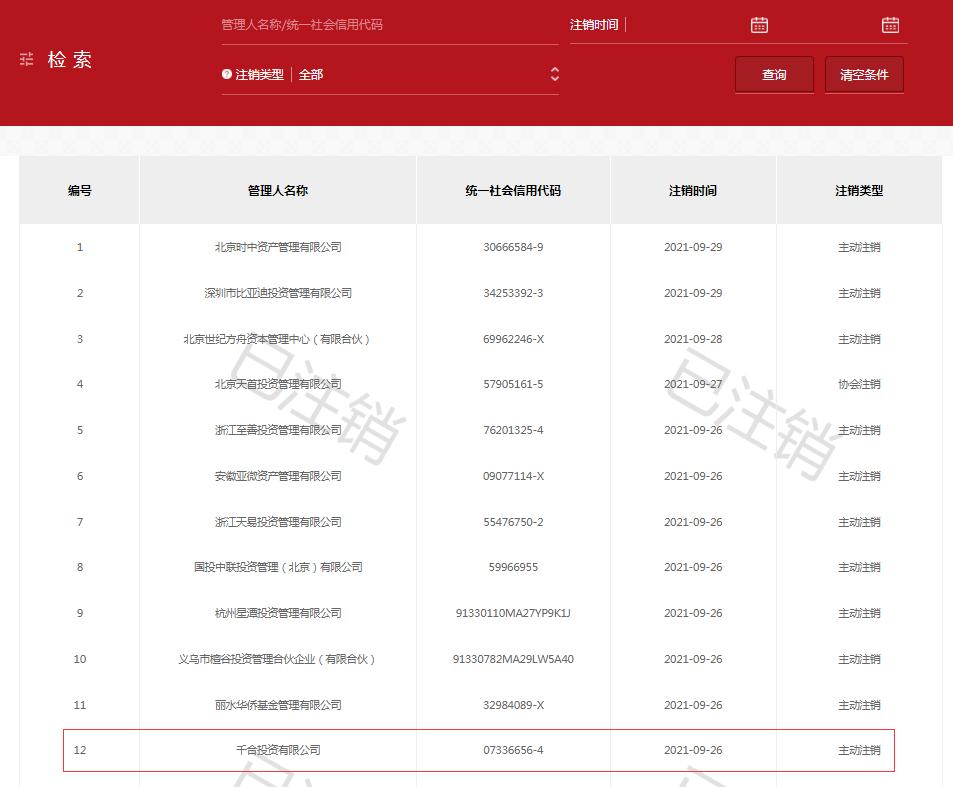Screen dimensions: 953x787
Task: Click the 管理人名称/统一社会信用代码 input field
Action: click(388, 26)
